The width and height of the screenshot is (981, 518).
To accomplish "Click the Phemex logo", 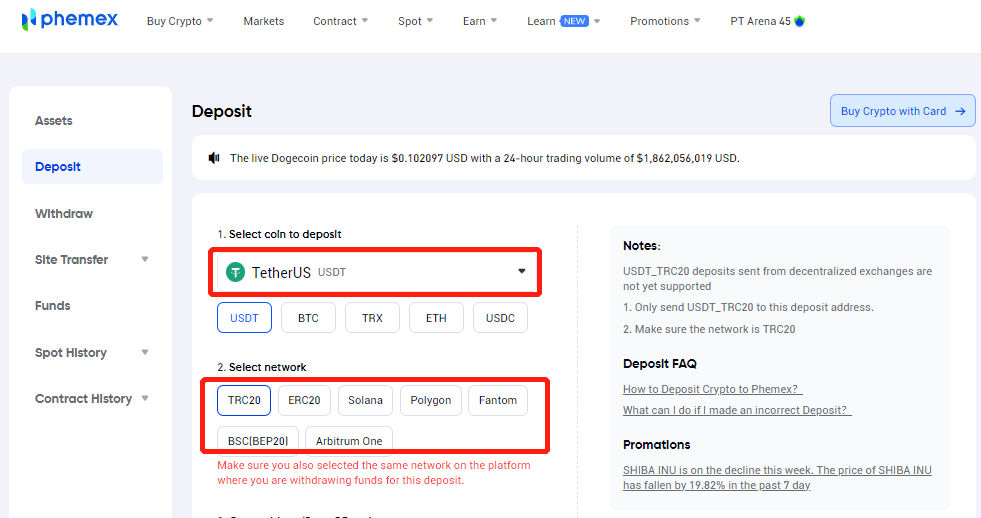I will click(69, 19).
